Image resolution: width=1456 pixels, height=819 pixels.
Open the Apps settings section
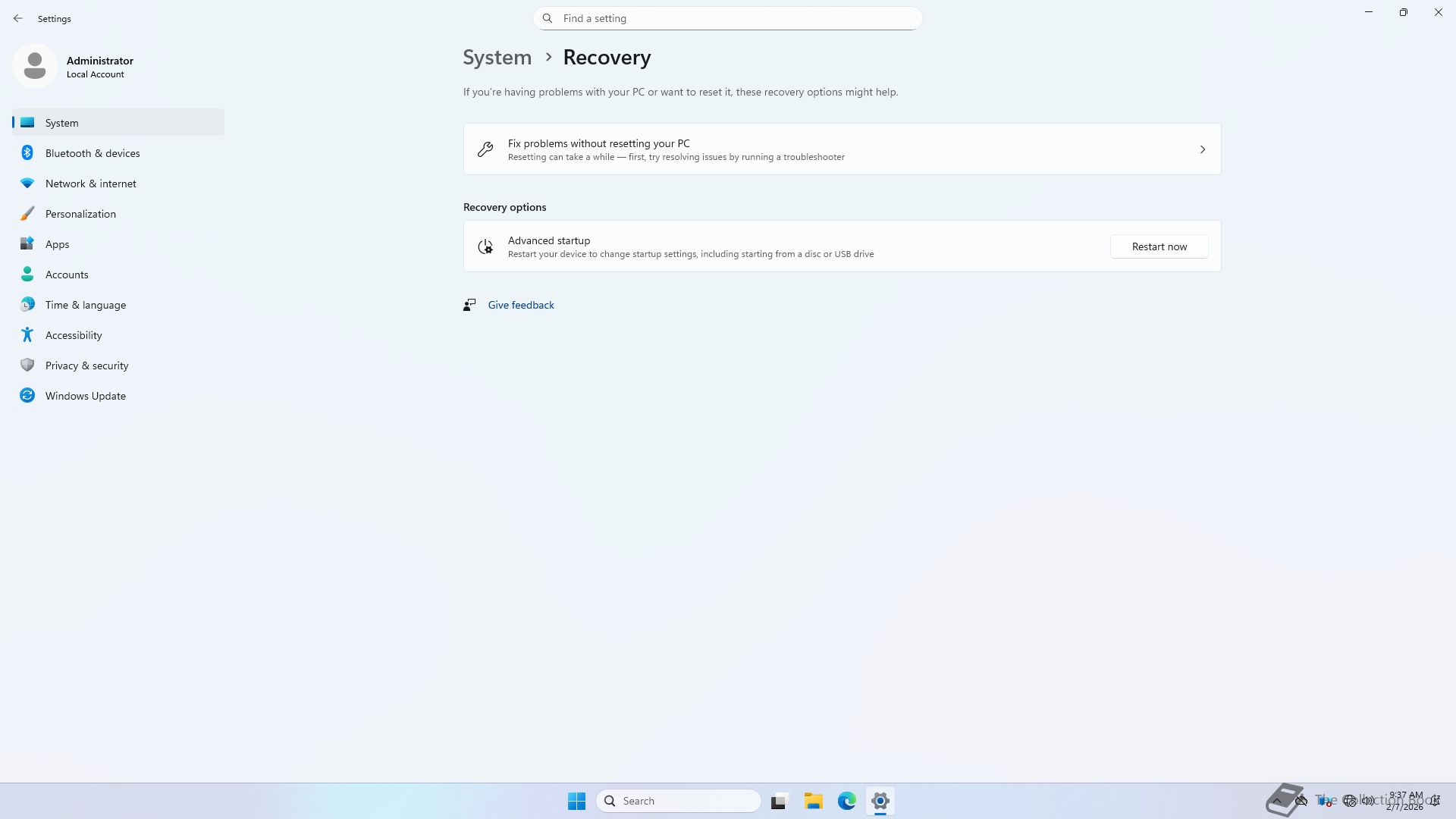(x=57, y=244)
